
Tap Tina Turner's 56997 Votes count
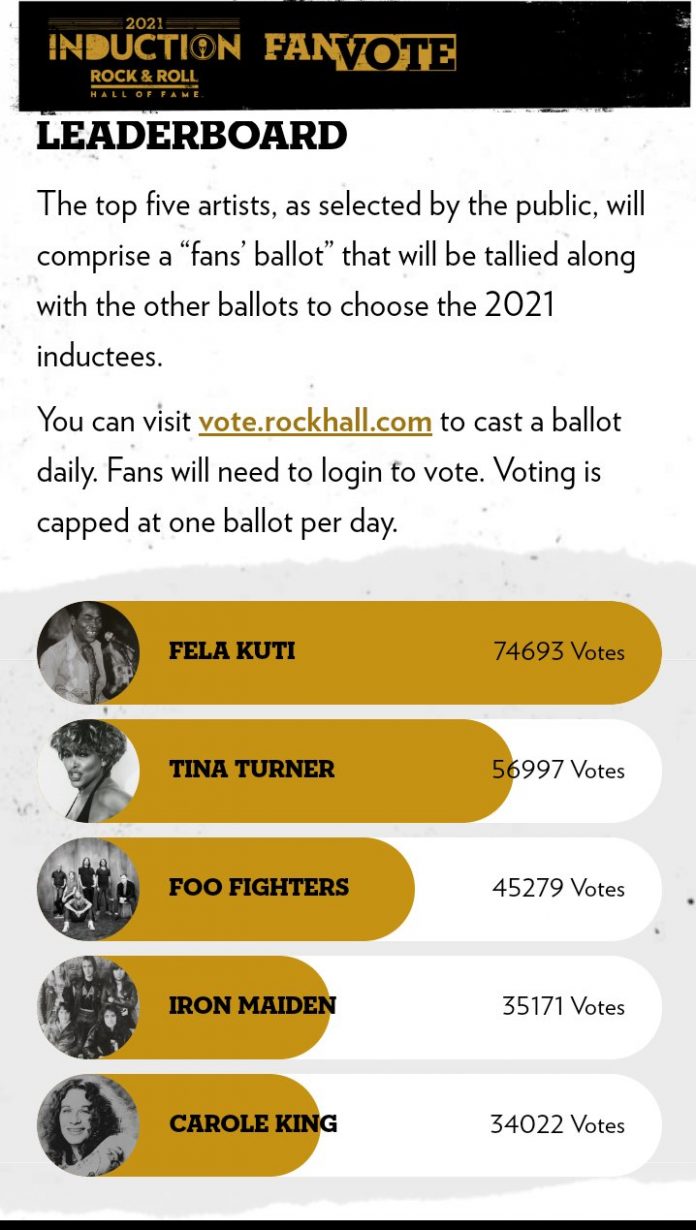click(558, 770)
